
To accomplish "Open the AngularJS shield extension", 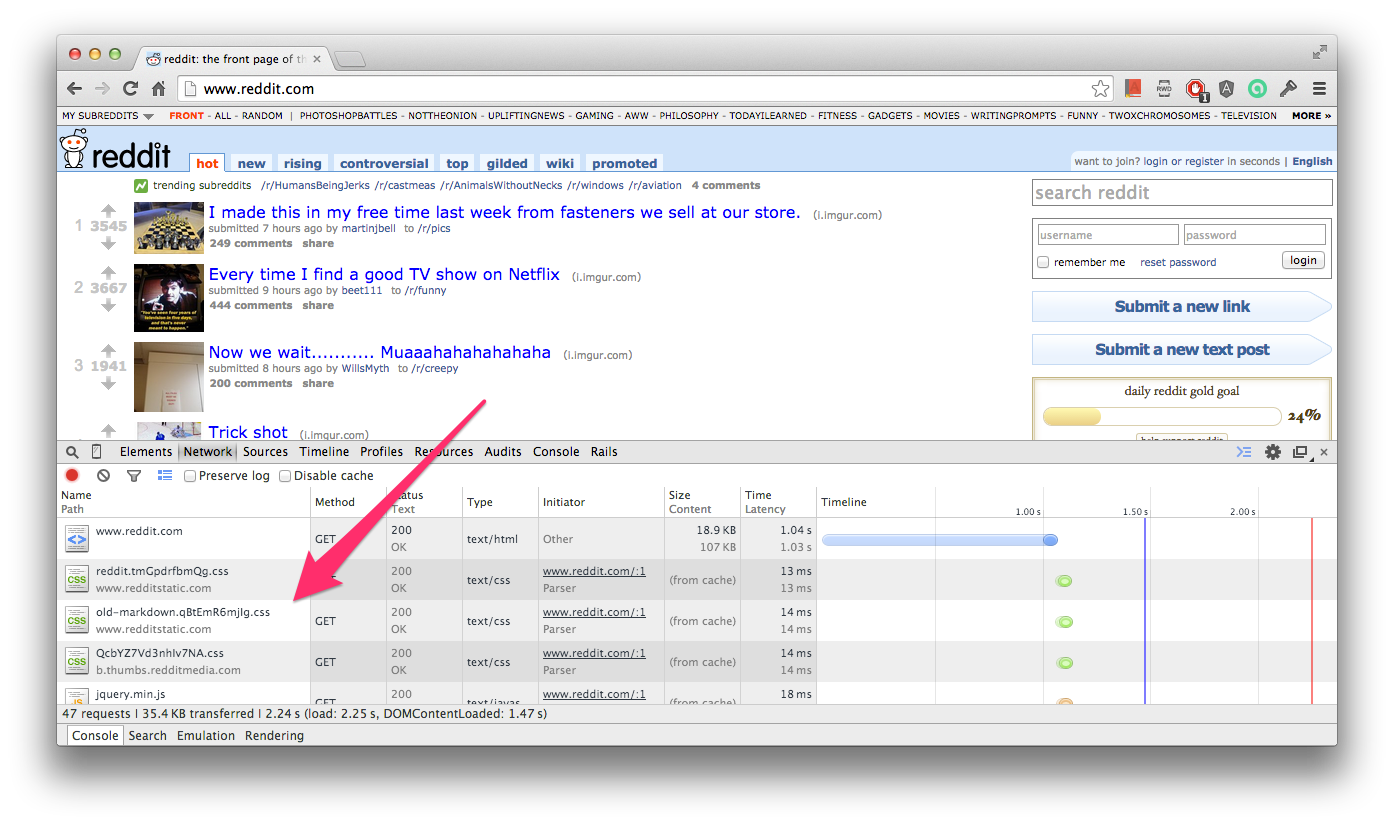I will [x=1226, y=88].
